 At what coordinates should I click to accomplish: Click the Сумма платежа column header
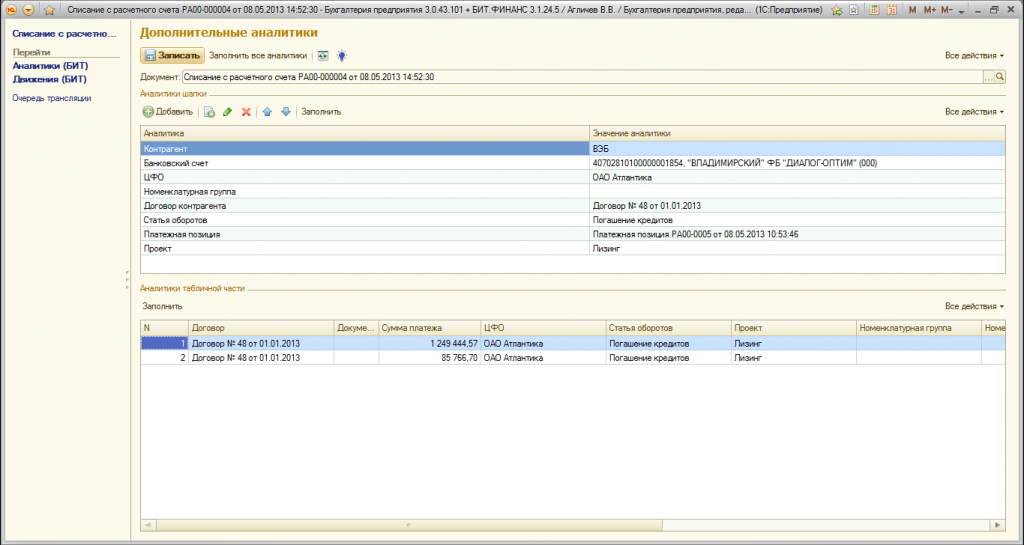tap(429, 328)
